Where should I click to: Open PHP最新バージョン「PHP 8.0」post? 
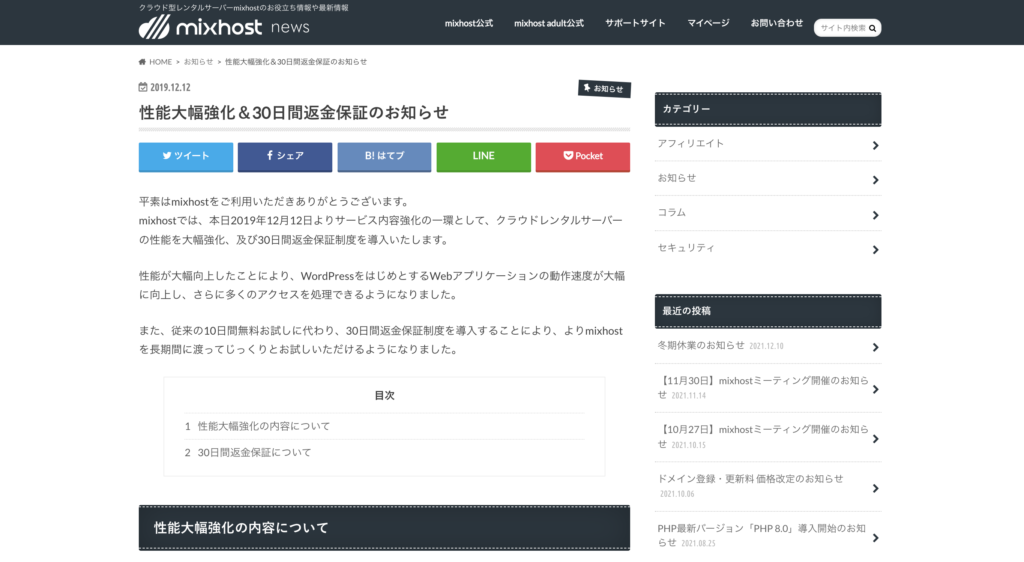coord(761,535)
